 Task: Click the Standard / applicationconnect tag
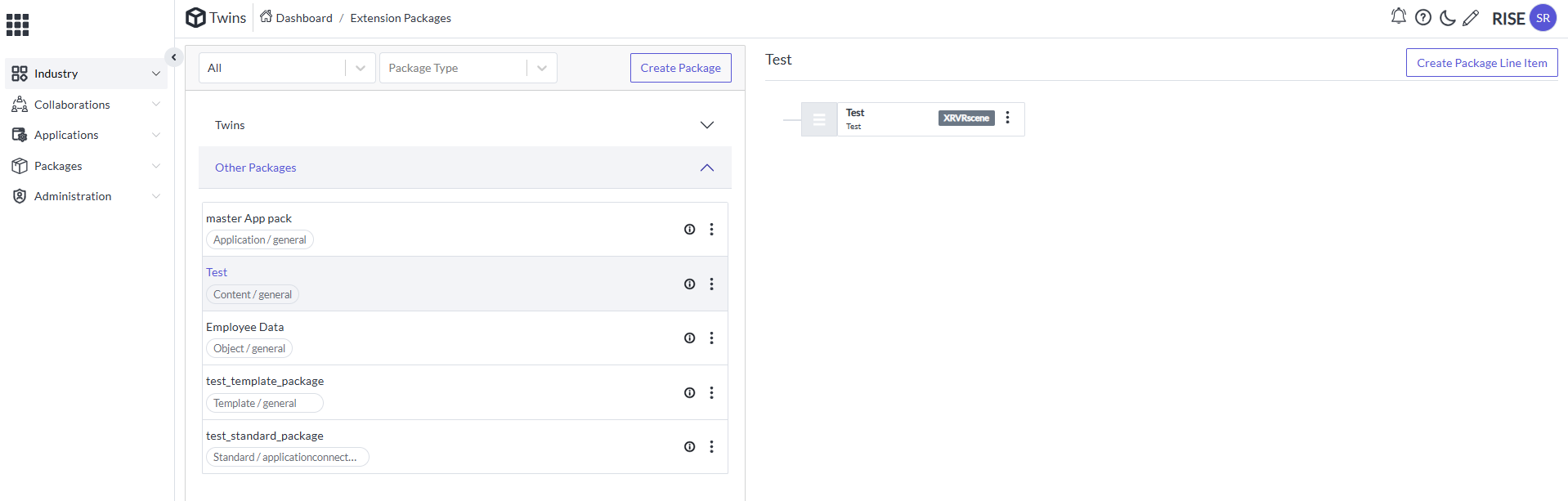pyautogui.click(x=287, y=458)
